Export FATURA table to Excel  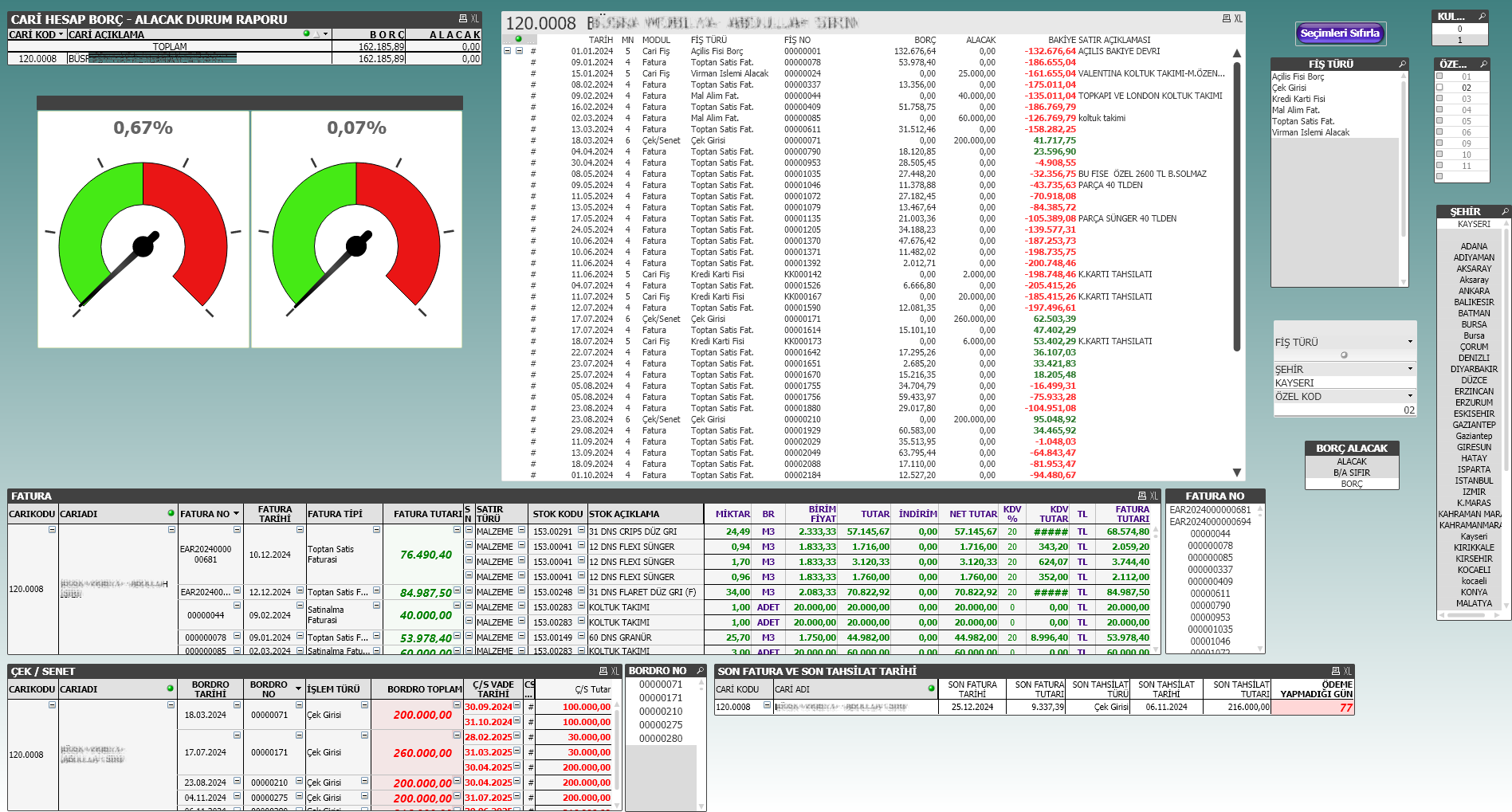pos(1153,496)
